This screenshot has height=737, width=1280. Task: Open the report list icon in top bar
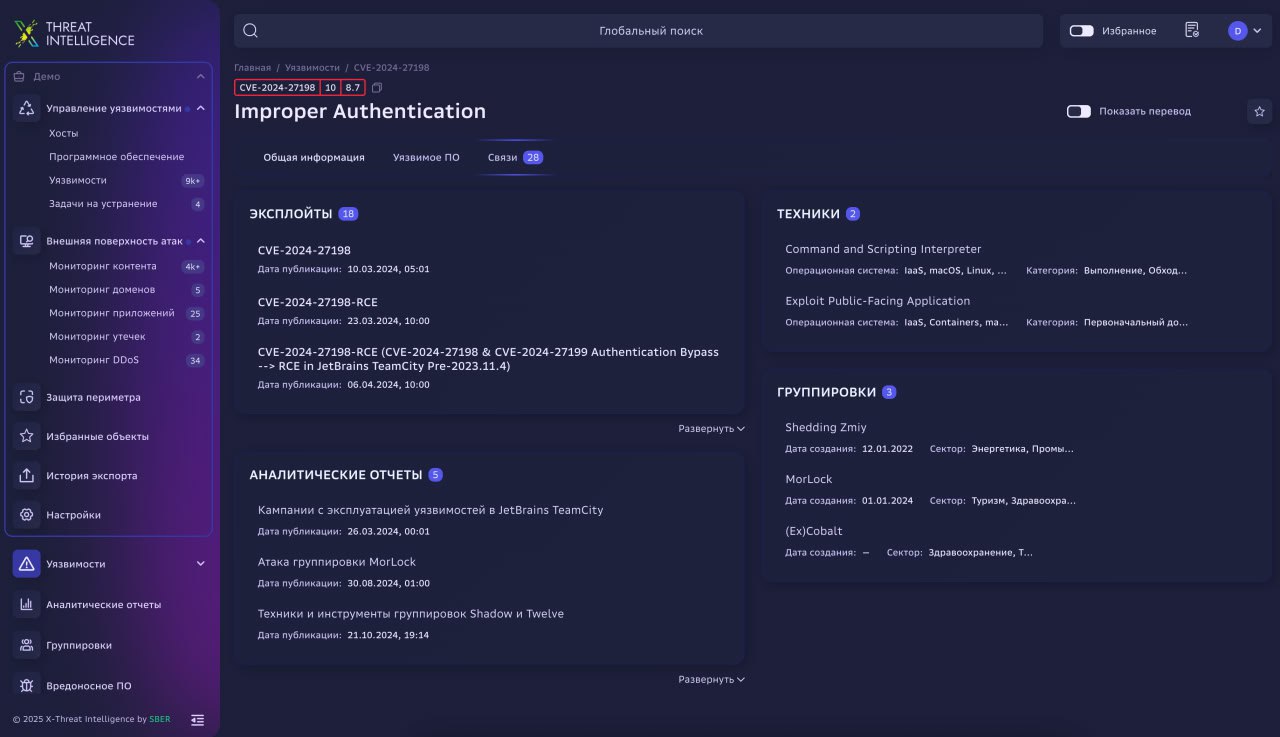click(x=1191, y=31)
